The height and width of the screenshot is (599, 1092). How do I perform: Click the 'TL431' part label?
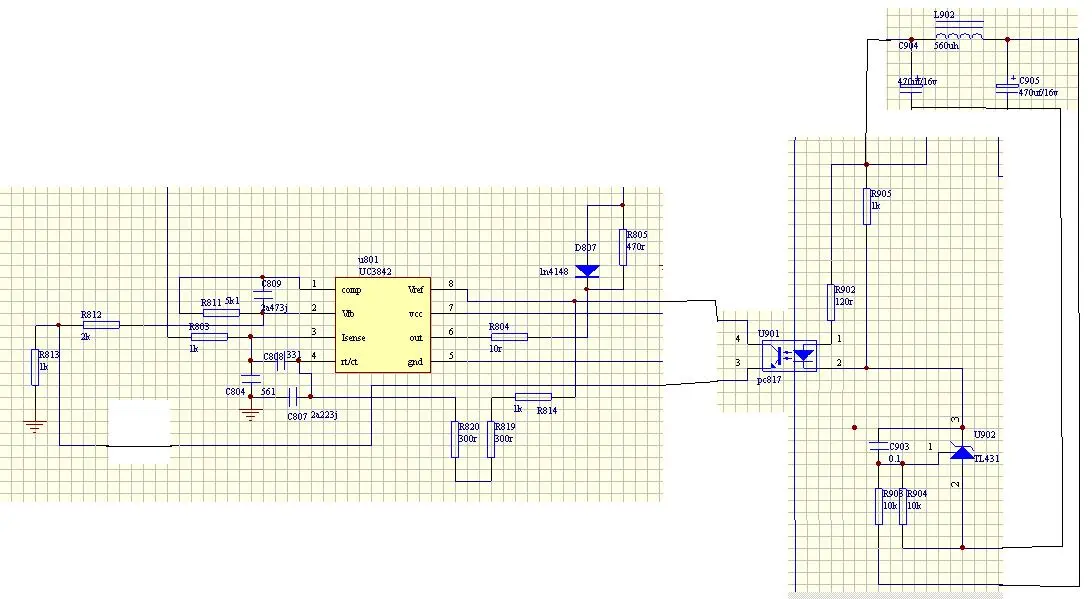pos(987,458)
